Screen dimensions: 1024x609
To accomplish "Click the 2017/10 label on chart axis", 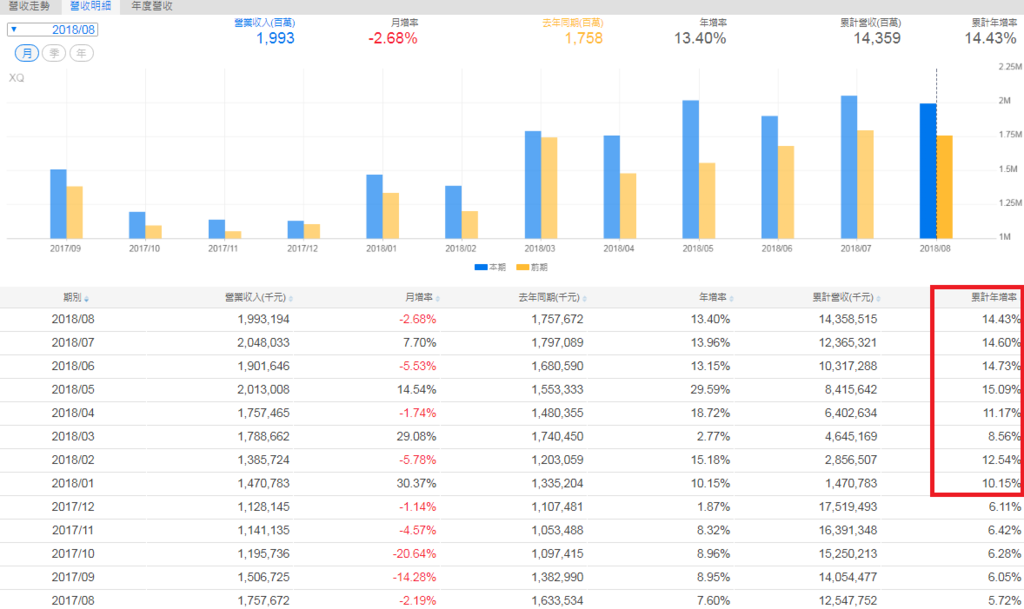I will coord(144,249).
